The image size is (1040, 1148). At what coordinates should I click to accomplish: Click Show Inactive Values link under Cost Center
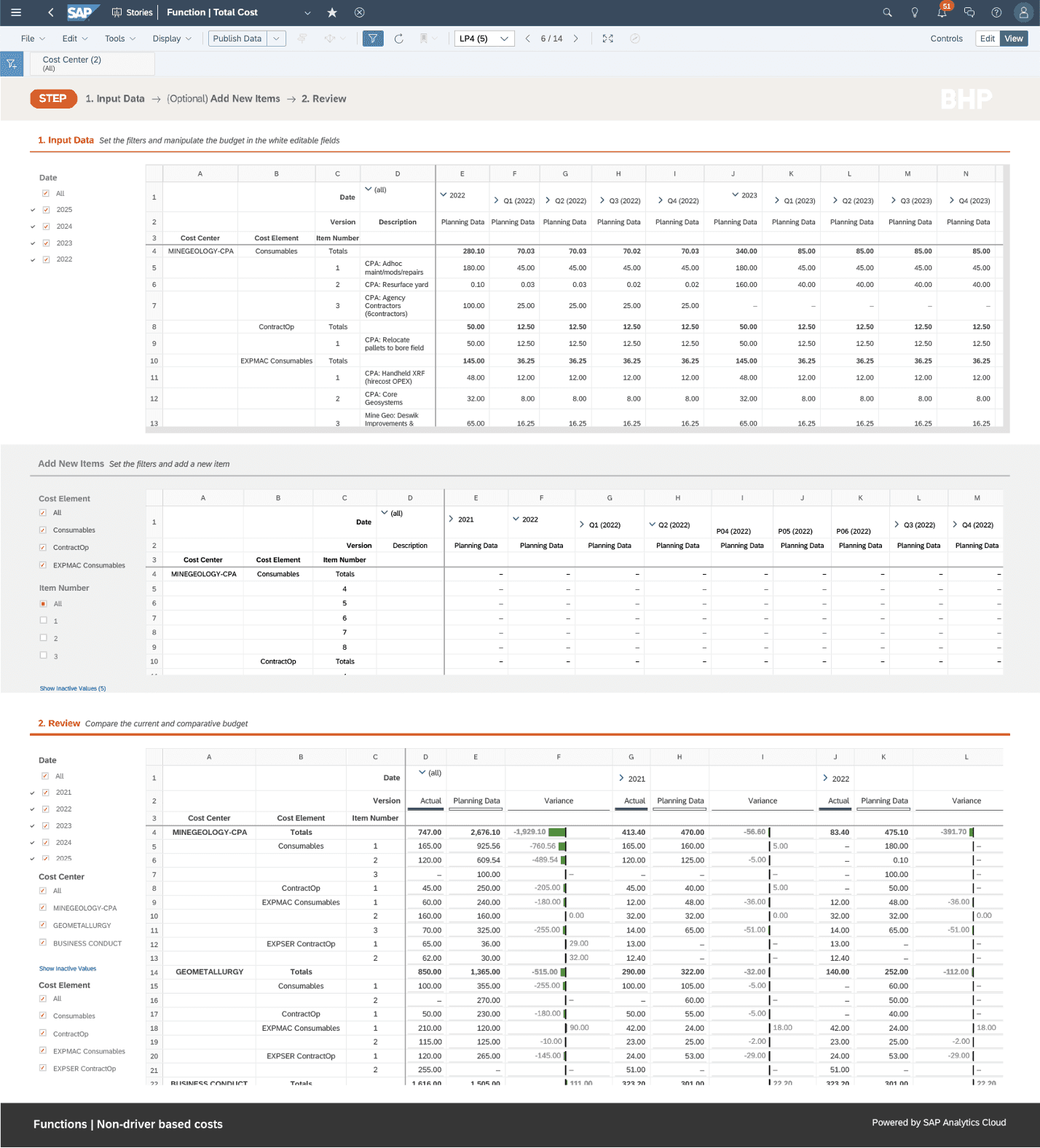(x=68, y=969)
